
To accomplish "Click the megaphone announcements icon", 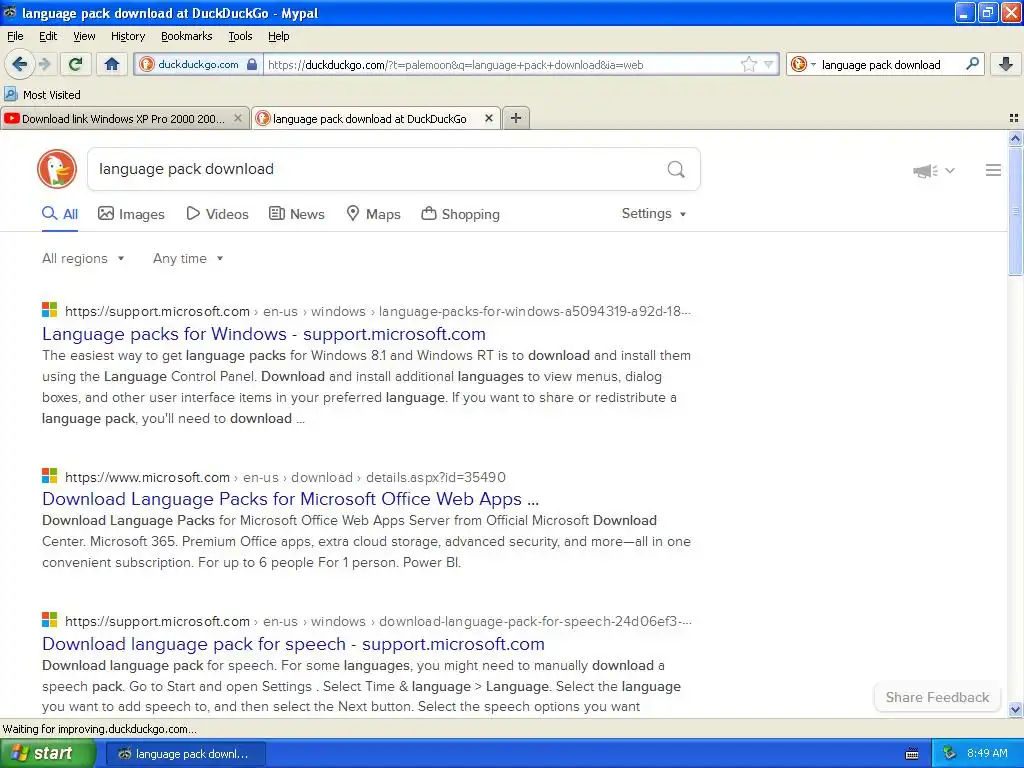I will (925, 170).
